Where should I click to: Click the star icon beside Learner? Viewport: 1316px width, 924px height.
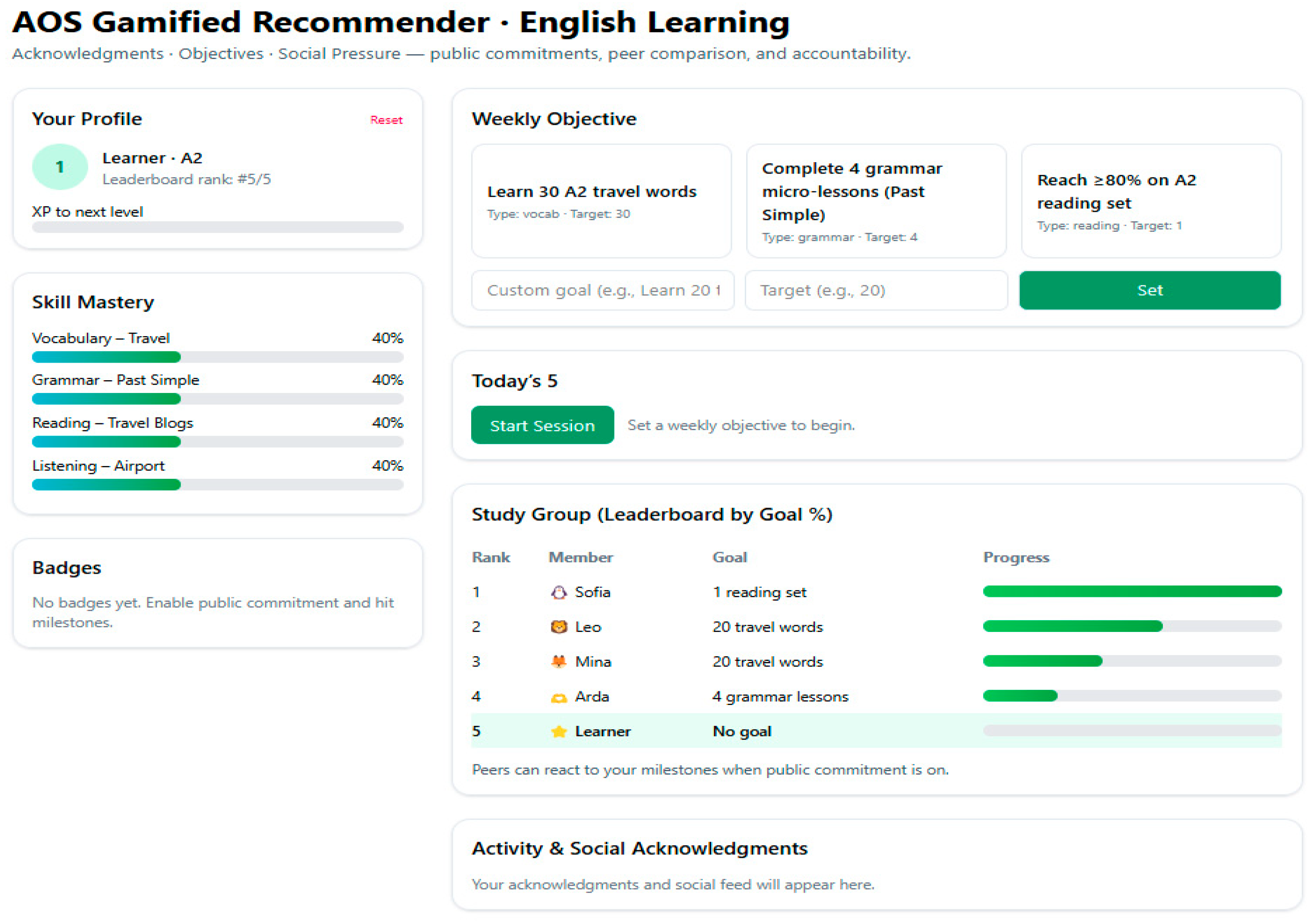558,732
